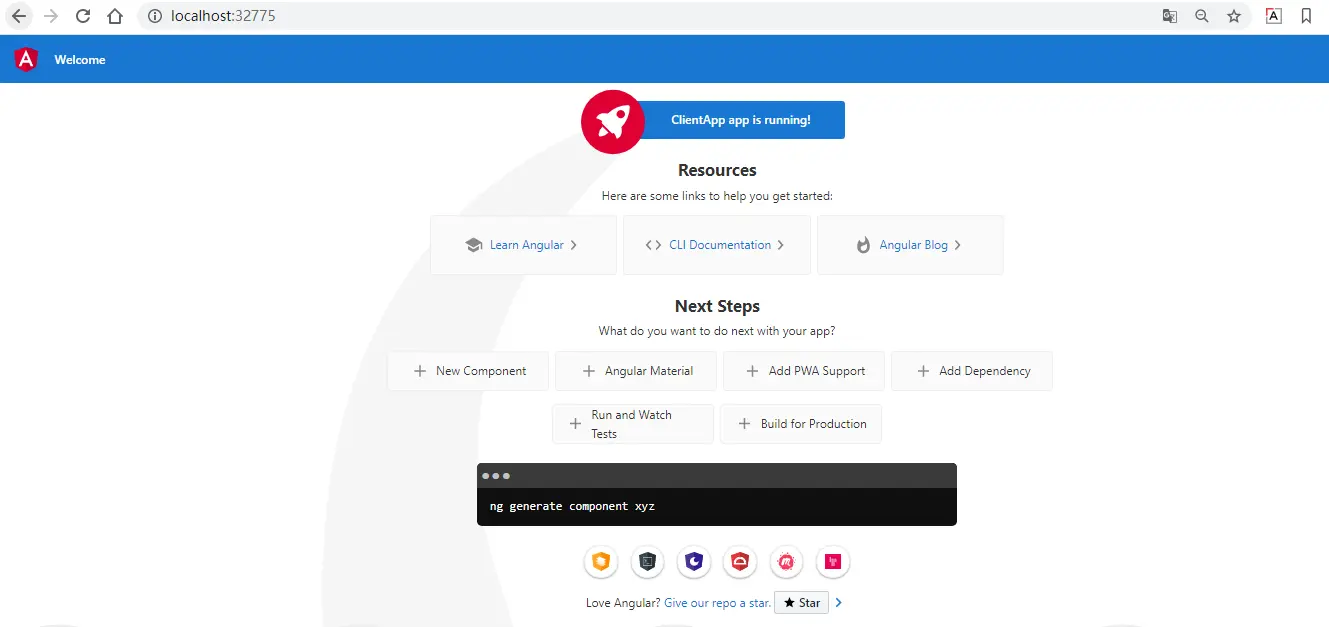View site information icon beside localhost
The height and width of the screenshot is (627, 1329).
coord(154,16)
